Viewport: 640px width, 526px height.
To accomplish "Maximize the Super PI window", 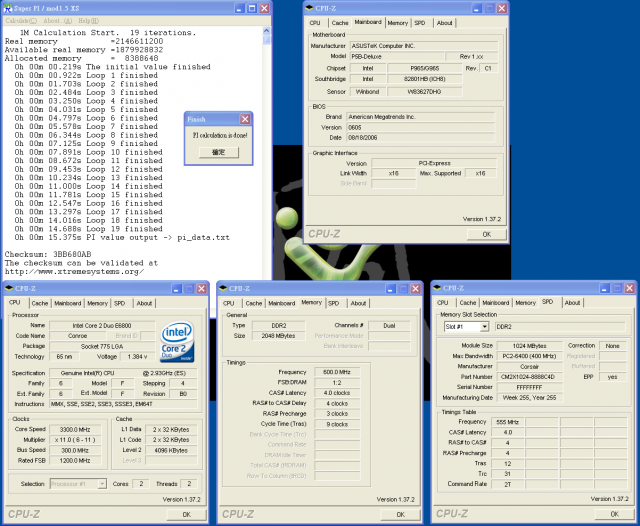I will pos(252,8).
